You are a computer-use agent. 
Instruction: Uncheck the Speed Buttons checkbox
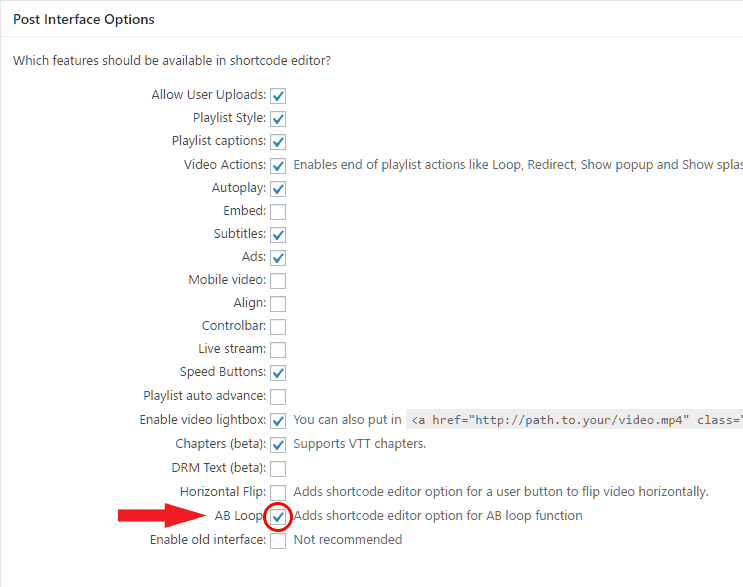(278, 373)
